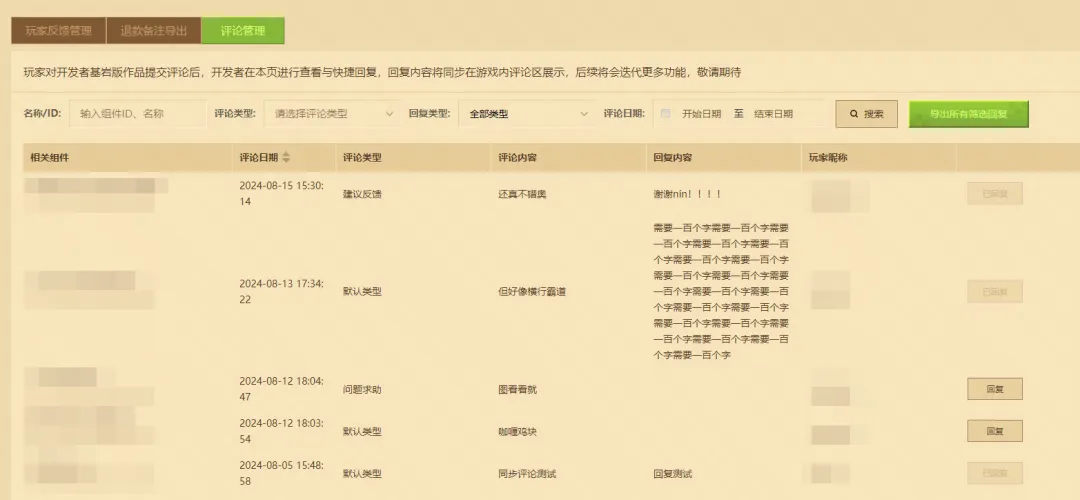Click the sort arrows beside 评论日期 column
This screenshot has width=1080, height=500.
pyautogui.click(x=287, y=158)
